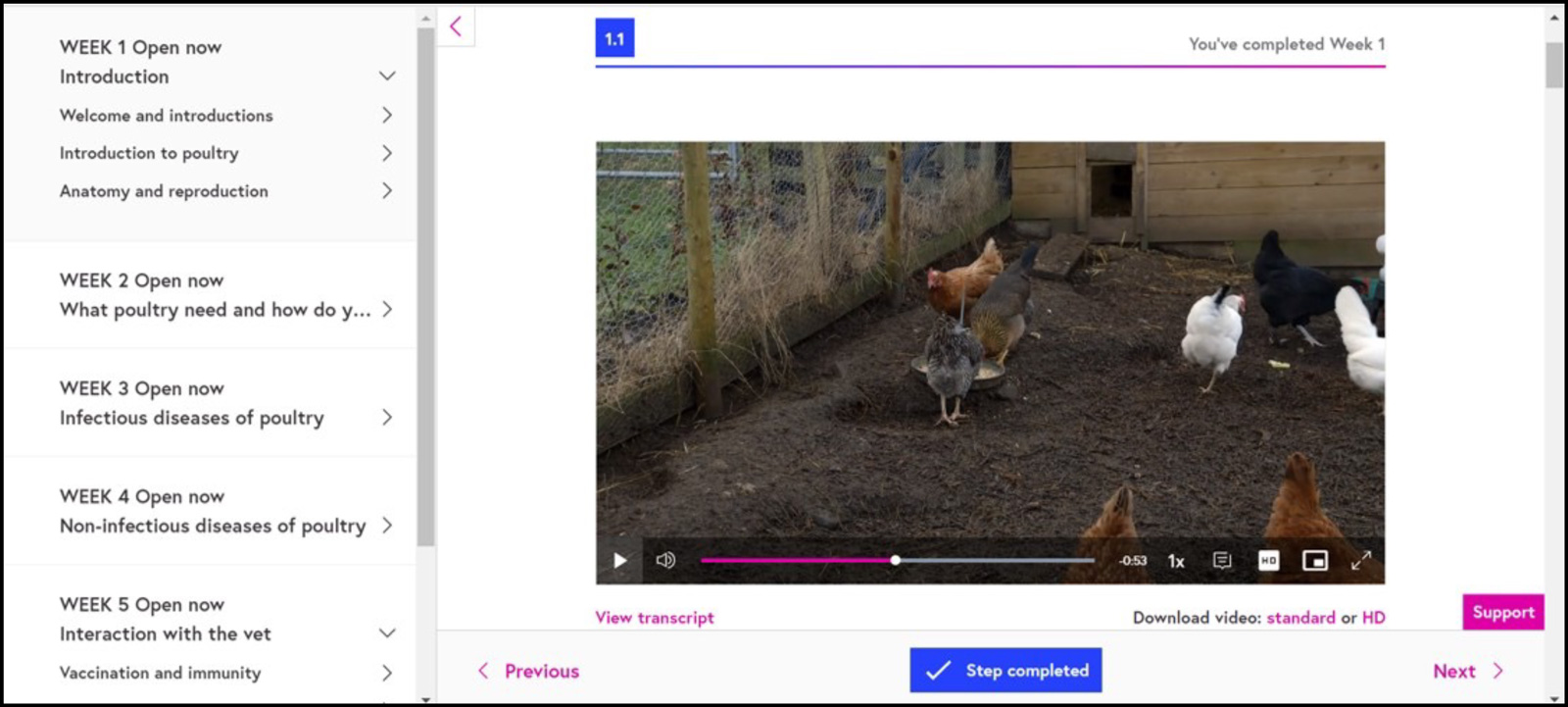Open Week 4 Non-infectious diseases of poultry
1568x707 pixels.
213,526
